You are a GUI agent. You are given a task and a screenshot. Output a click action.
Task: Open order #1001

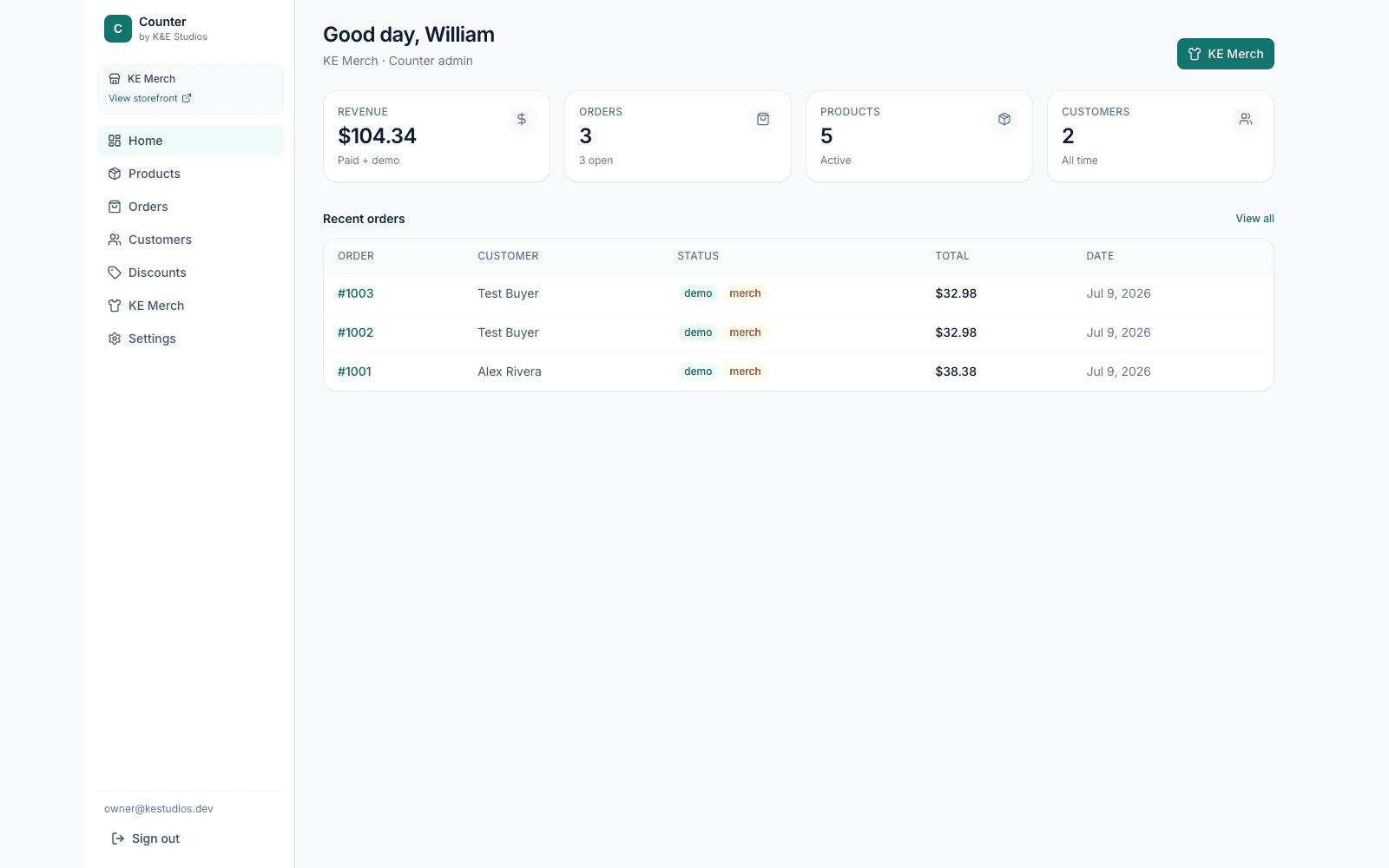pyautogui.click(x=354, y=372)
